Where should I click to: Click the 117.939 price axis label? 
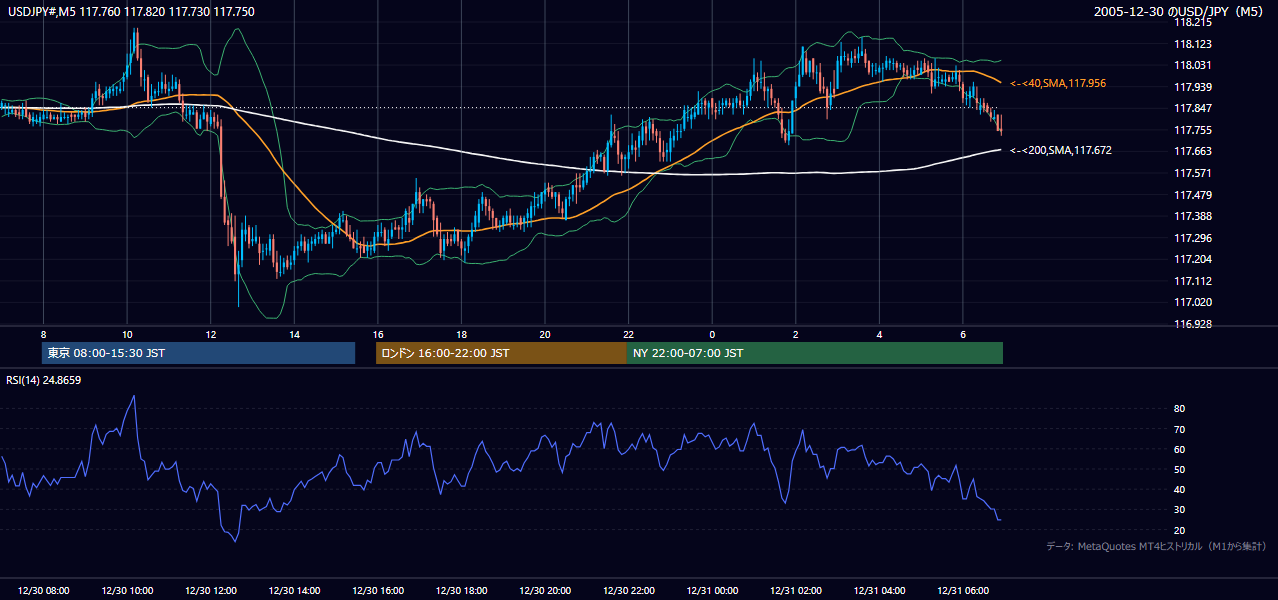[1192, 87]
